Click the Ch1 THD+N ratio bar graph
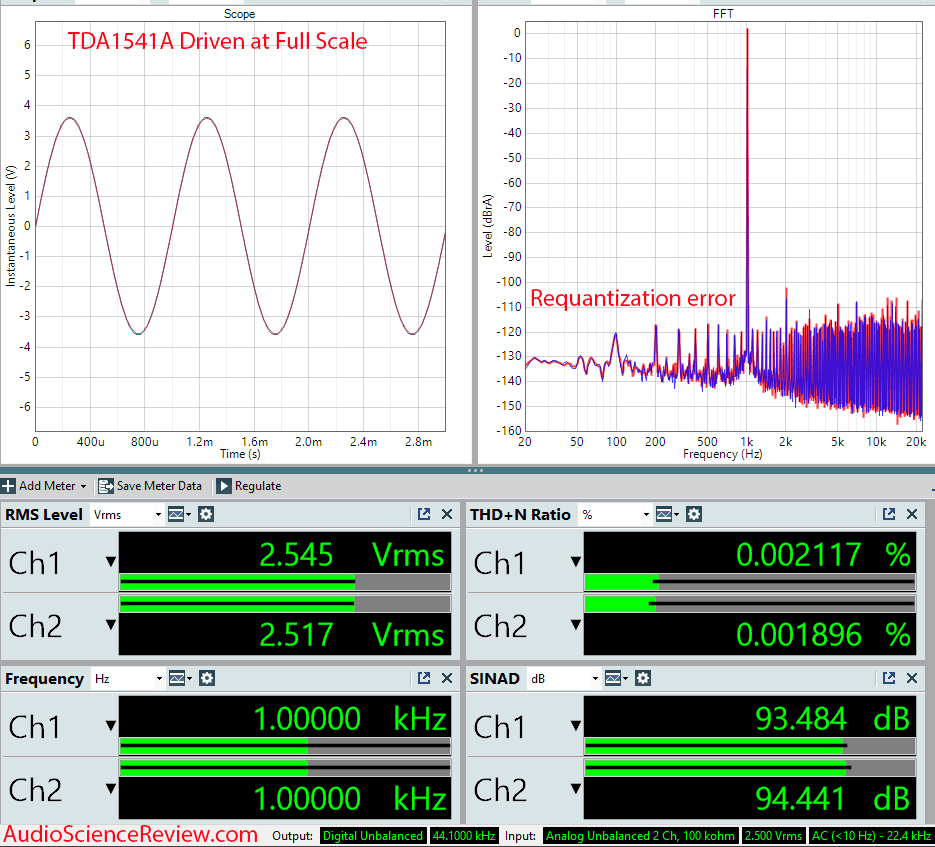Screen dimensions: 935x847 750,582
